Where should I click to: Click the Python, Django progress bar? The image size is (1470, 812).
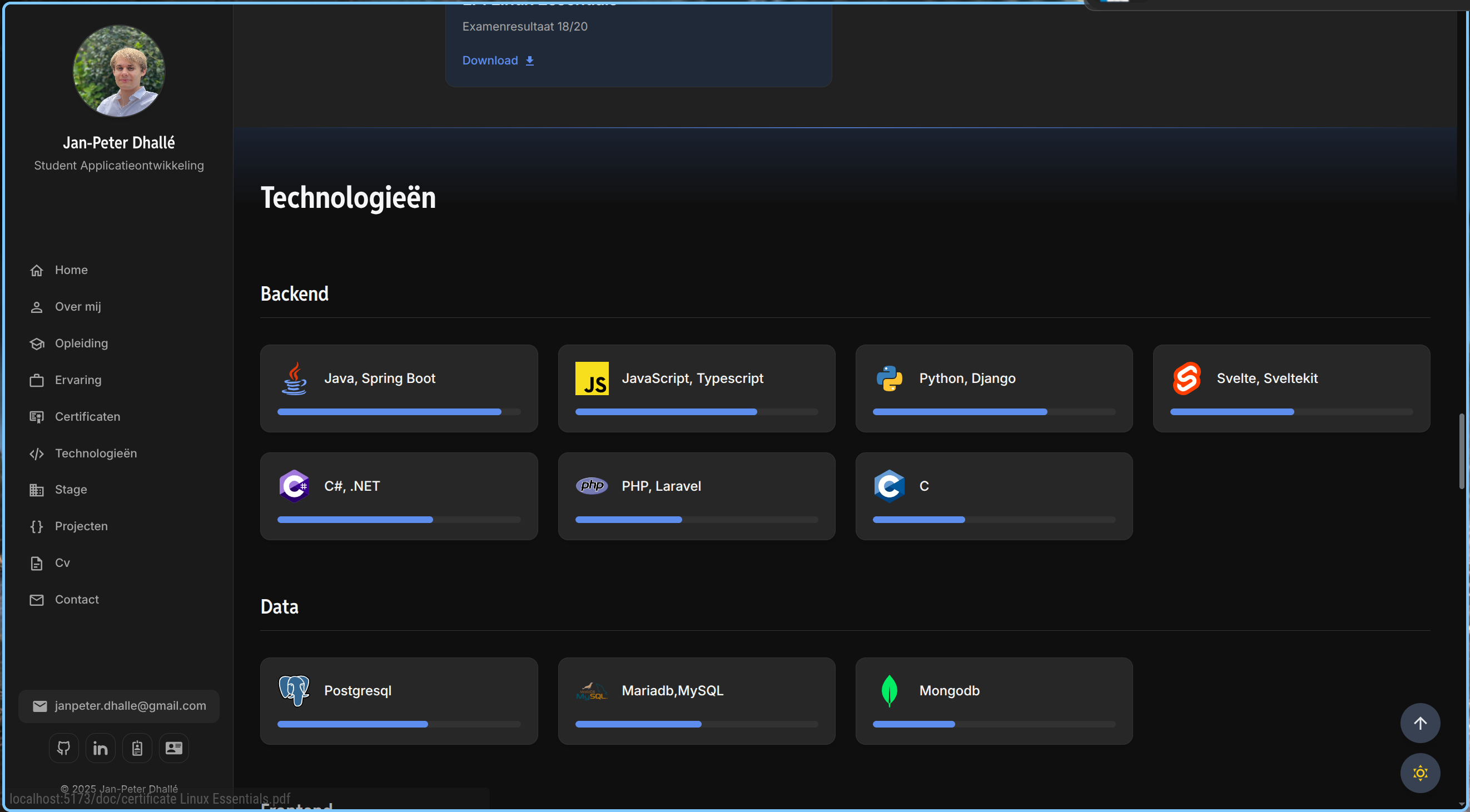coord(994,412)
